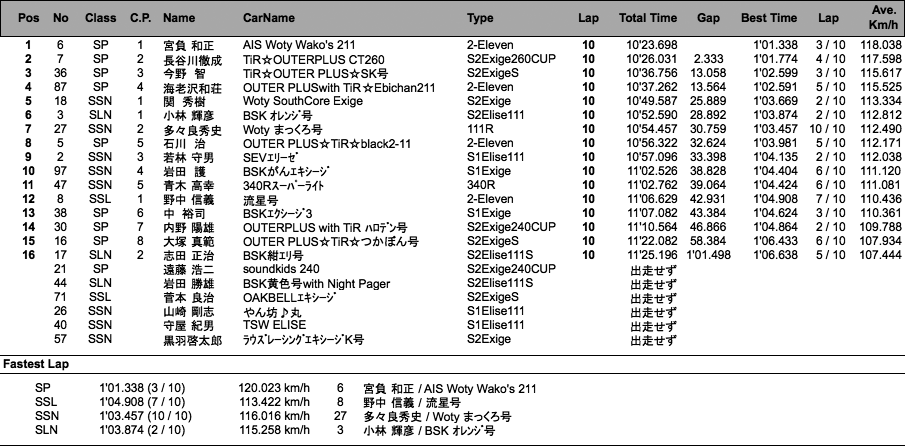Select car name 'SEVエリーゼ'
The image size is (905, 446).
[x=270, y=158]
